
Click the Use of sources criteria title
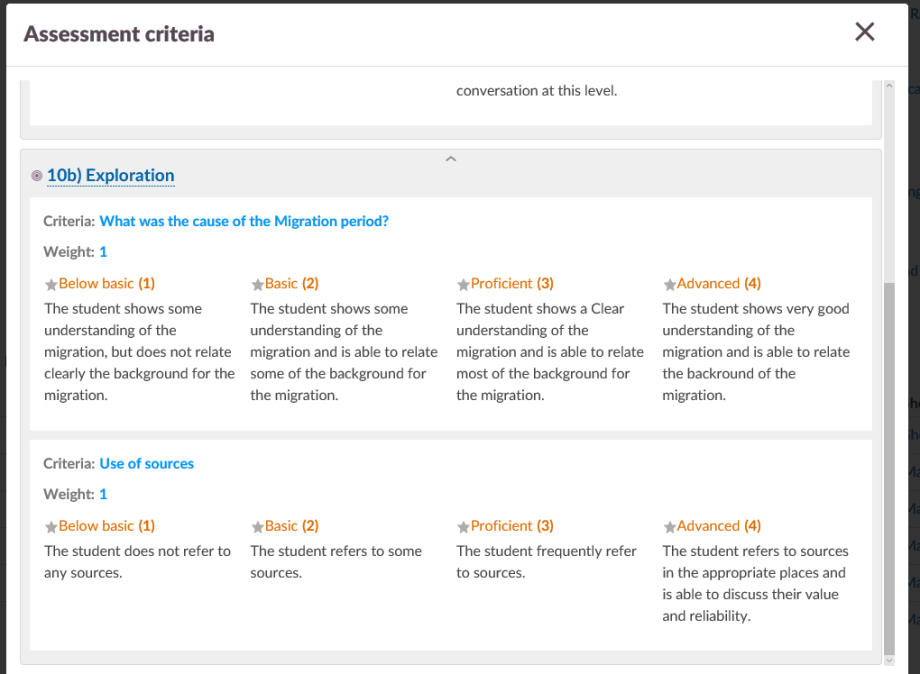point(146,463)
